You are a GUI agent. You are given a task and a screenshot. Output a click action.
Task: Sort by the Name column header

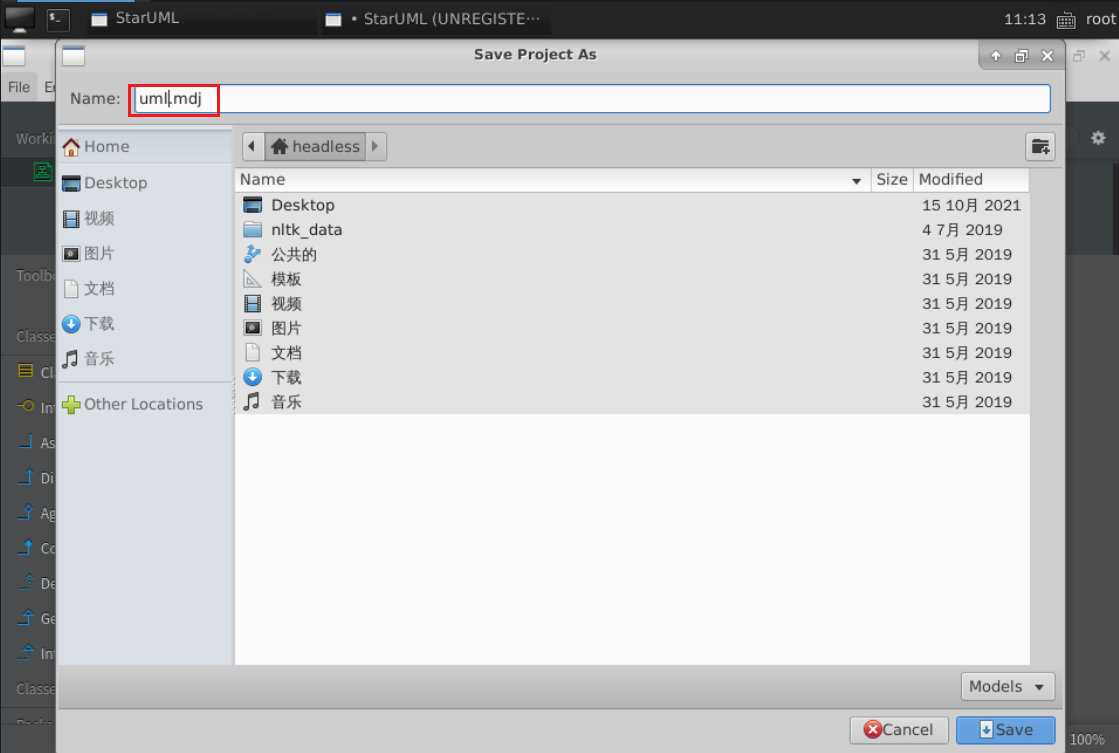tap(553, 180)
